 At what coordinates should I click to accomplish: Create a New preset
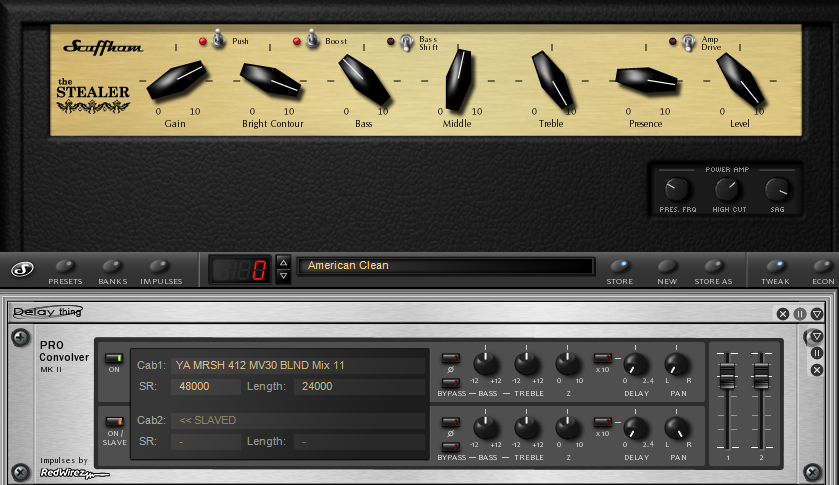click(x=667, y=266)
